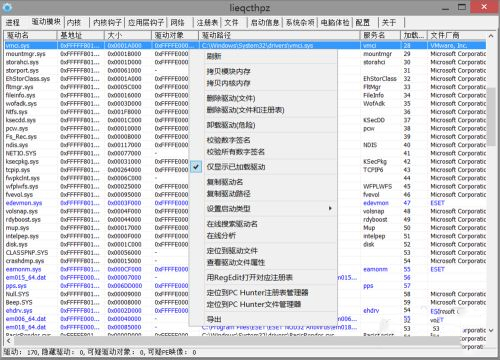Choose 定位到PC Hunter注册表管理器 entry

click(257, 293)
